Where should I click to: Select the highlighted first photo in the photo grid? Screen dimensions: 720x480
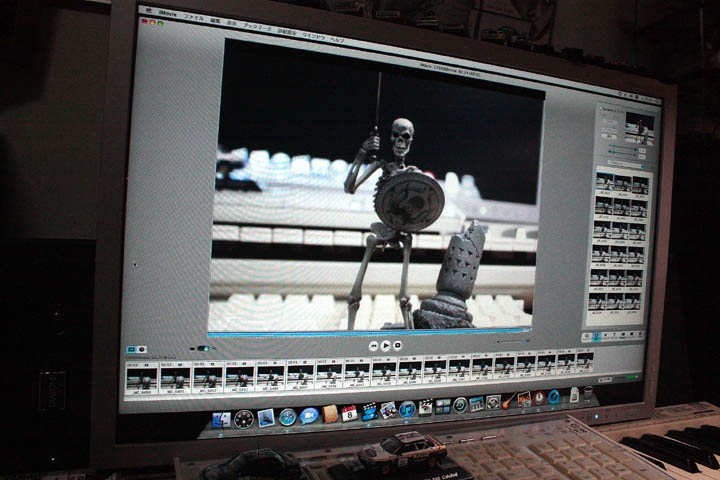(605, 182)
